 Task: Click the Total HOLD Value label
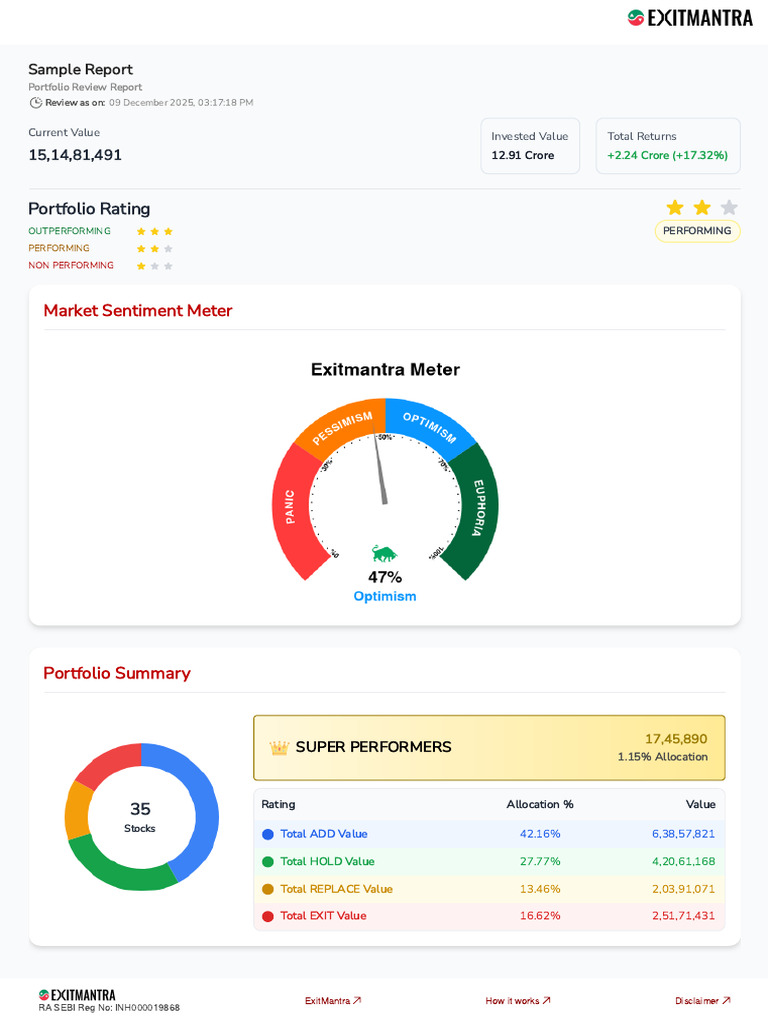(327, 861)
